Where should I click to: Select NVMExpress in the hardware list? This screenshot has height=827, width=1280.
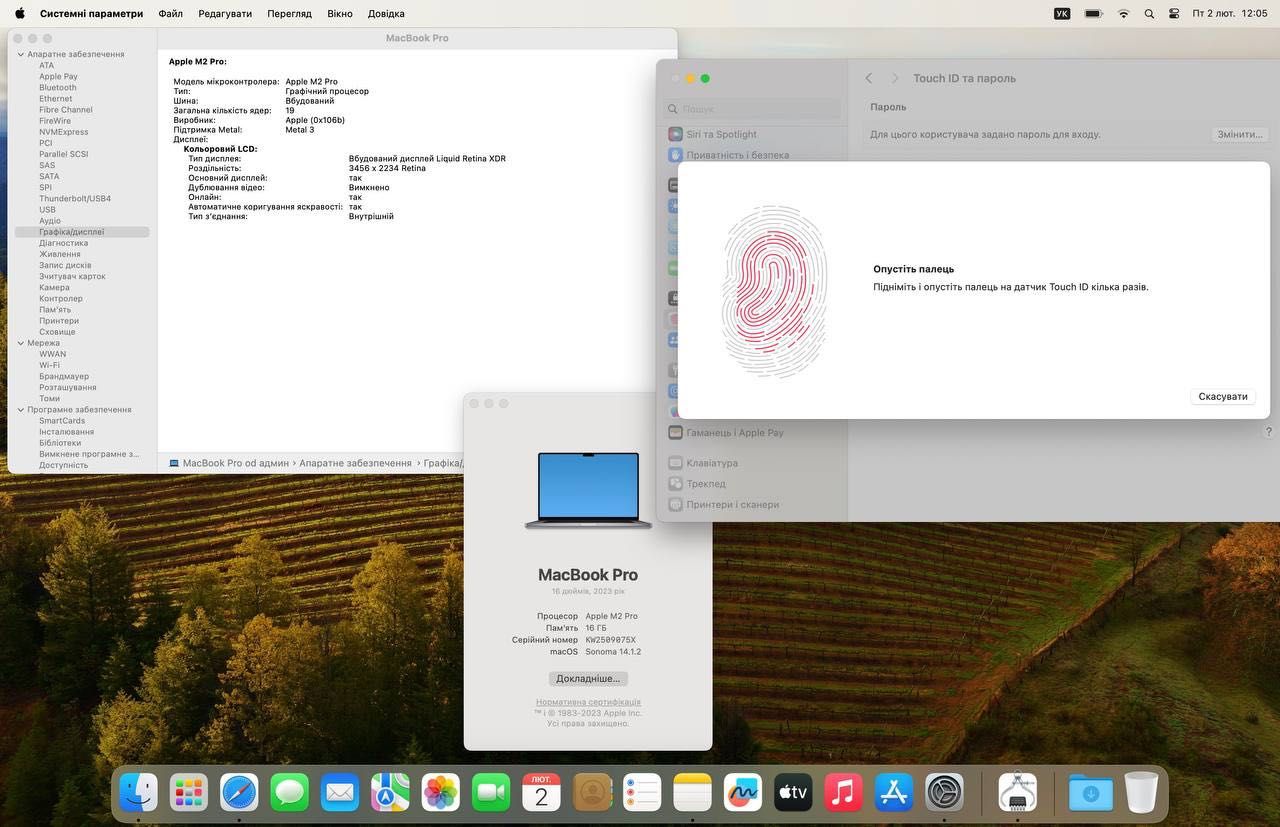(64, 132)
